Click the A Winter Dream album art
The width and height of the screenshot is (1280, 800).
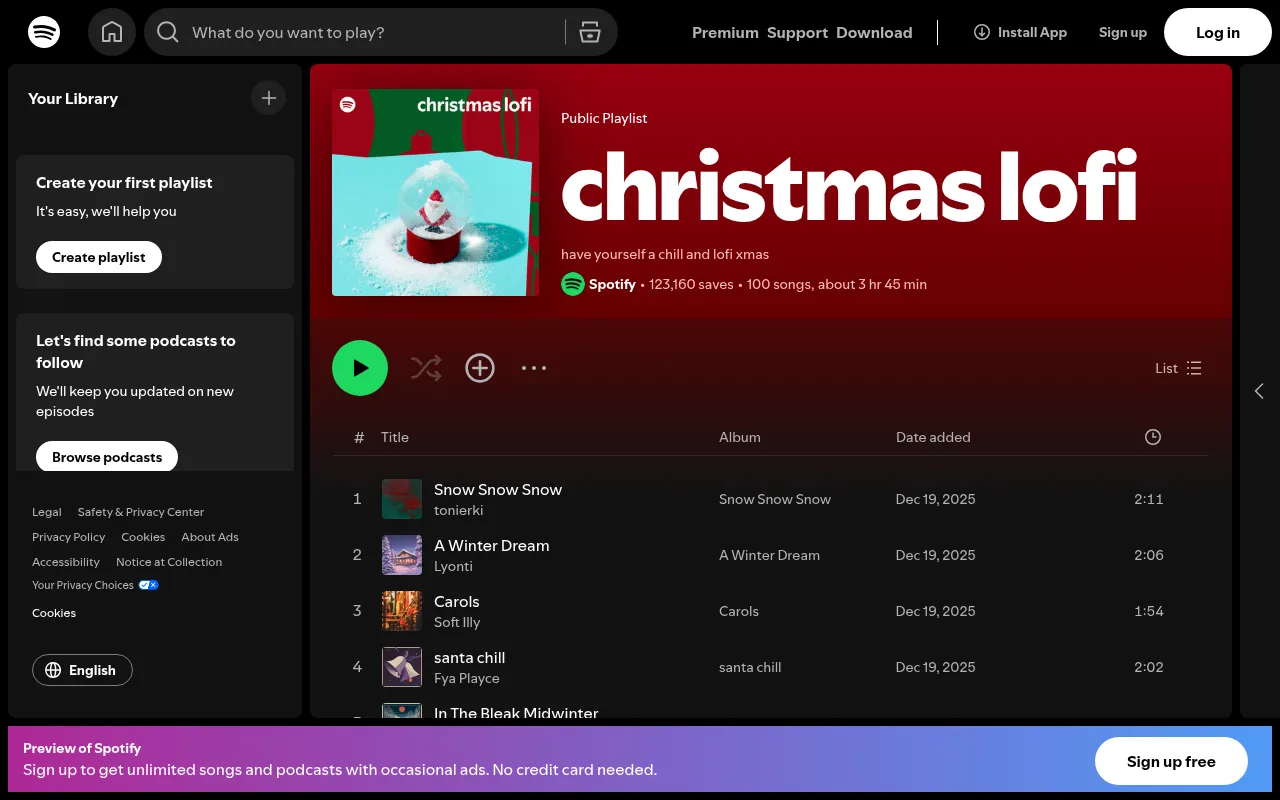coord(402,555)
